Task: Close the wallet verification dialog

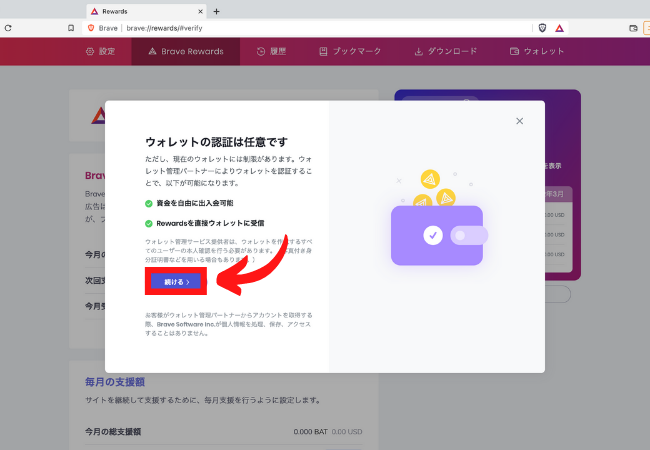Action: 519,121
